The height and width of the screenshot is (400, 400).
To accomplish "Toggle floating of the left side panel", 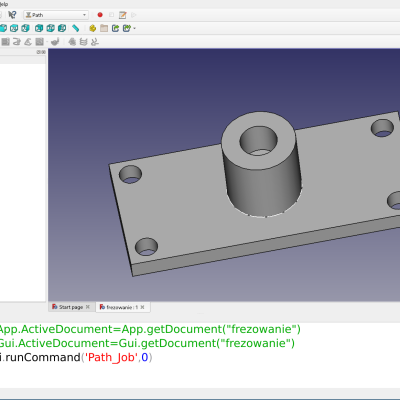I will [39, 52].
